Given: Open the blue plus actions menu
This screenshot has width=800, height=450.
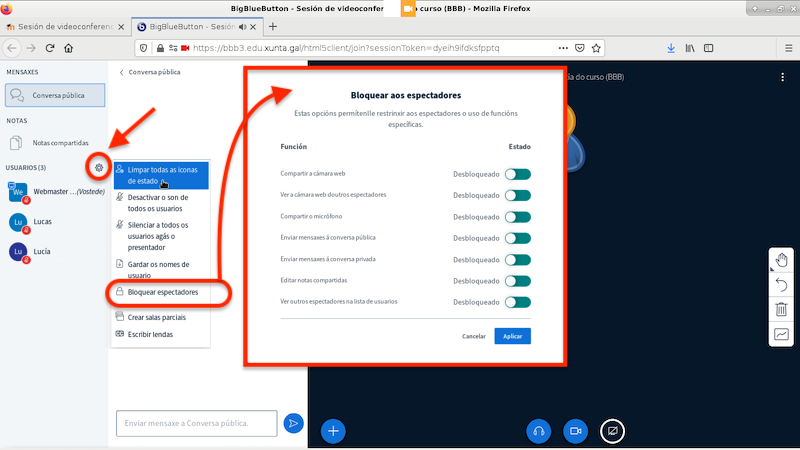Looking at the screenshot, I should (x=334, y=430).
